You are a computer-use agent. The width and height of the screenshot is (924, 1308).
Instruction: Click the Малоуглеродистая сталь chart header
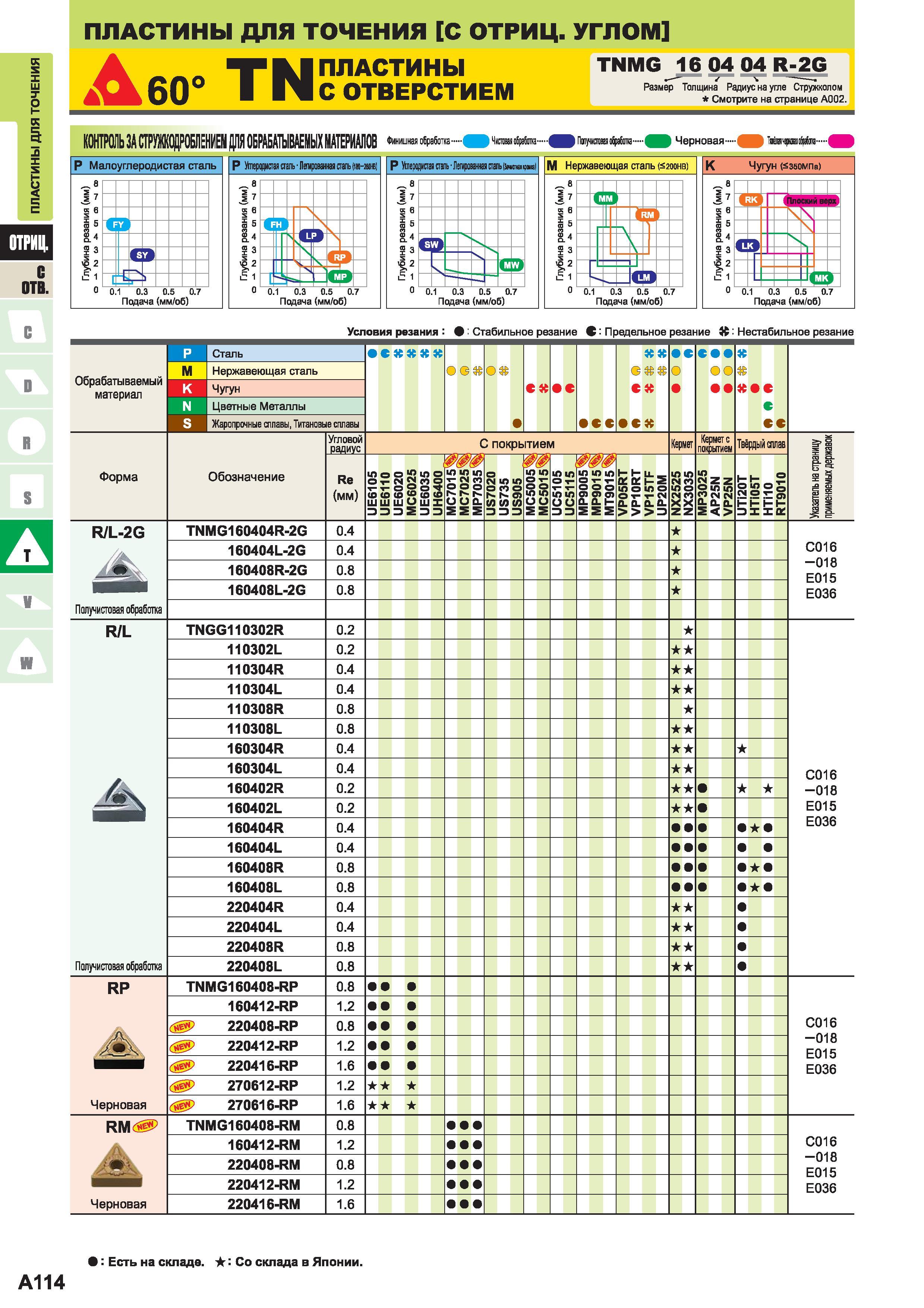click(146, 166)
